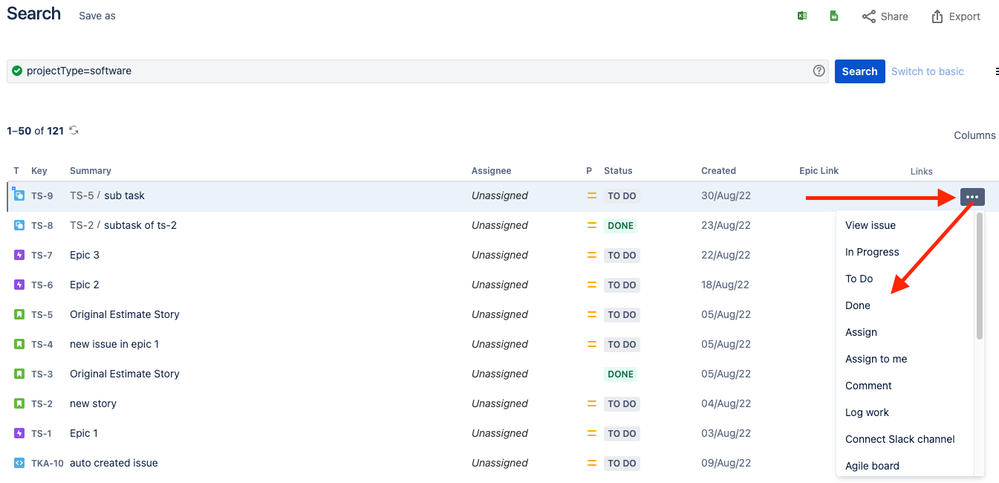Sort by the Key column header
The height and width of the screenshot is (483, 999).
pos(39,171)
